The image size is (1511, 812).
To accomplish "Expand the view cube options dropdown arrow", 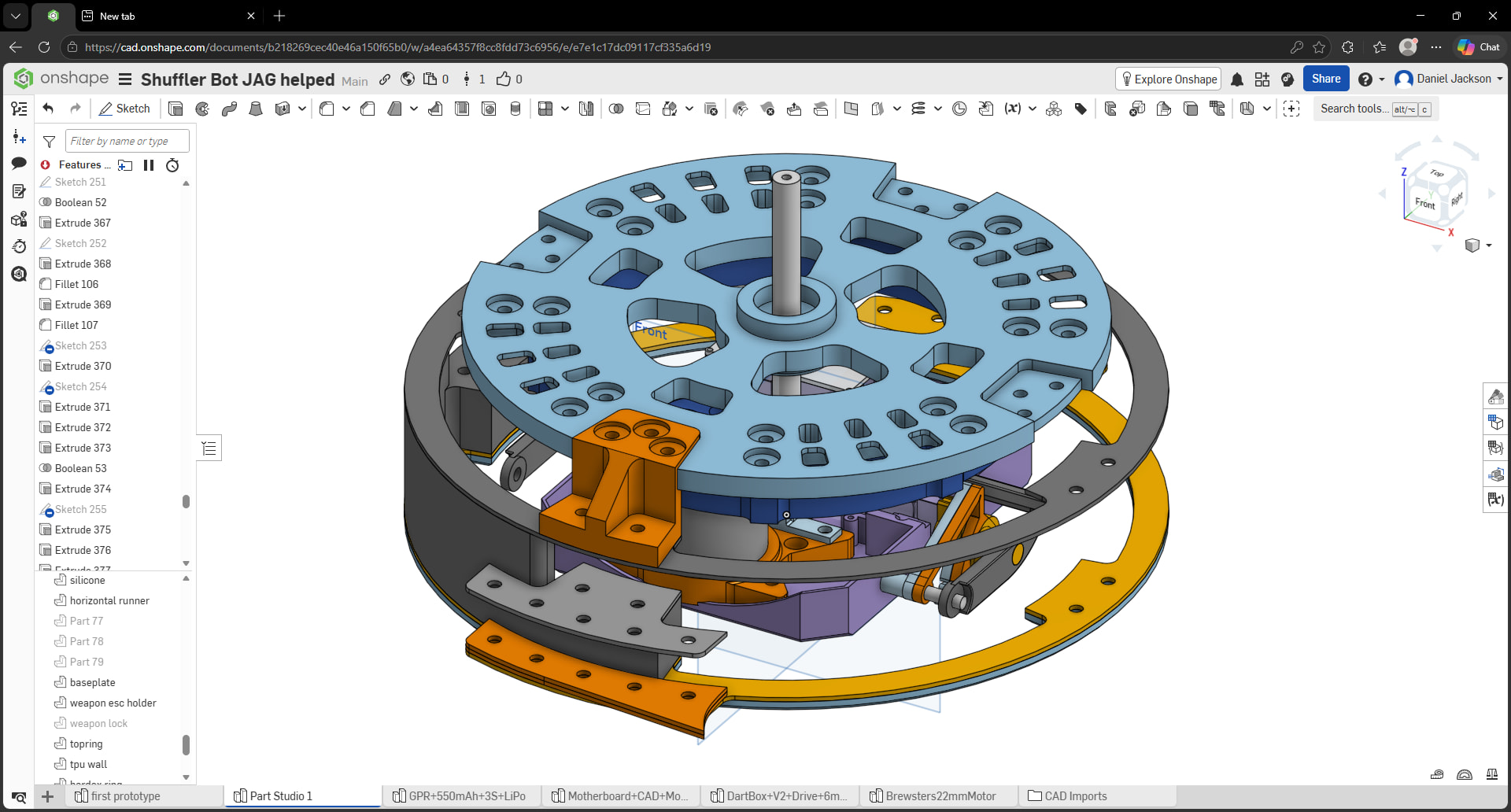I will 1489,245.
